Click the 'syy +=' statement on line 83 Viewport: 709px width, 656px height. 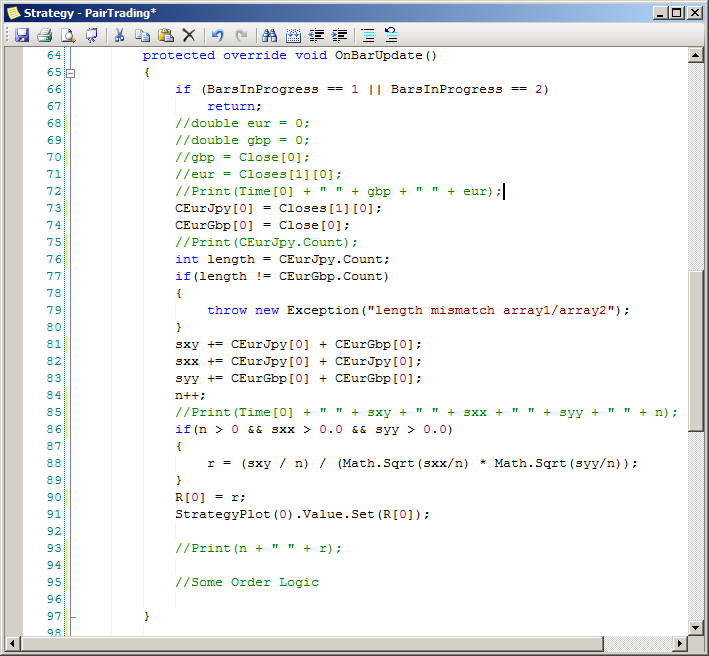(298, 378)
